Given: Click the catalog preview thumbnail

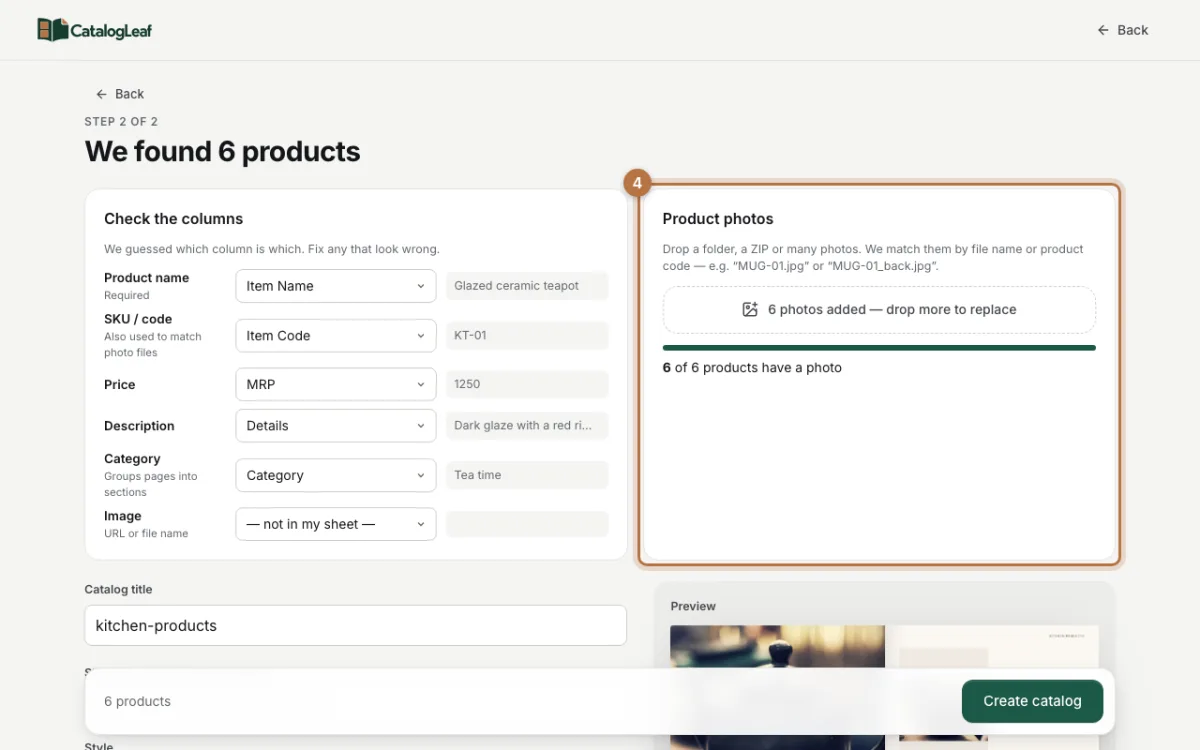Looking at the screenshot, I should tap(884, 687).
